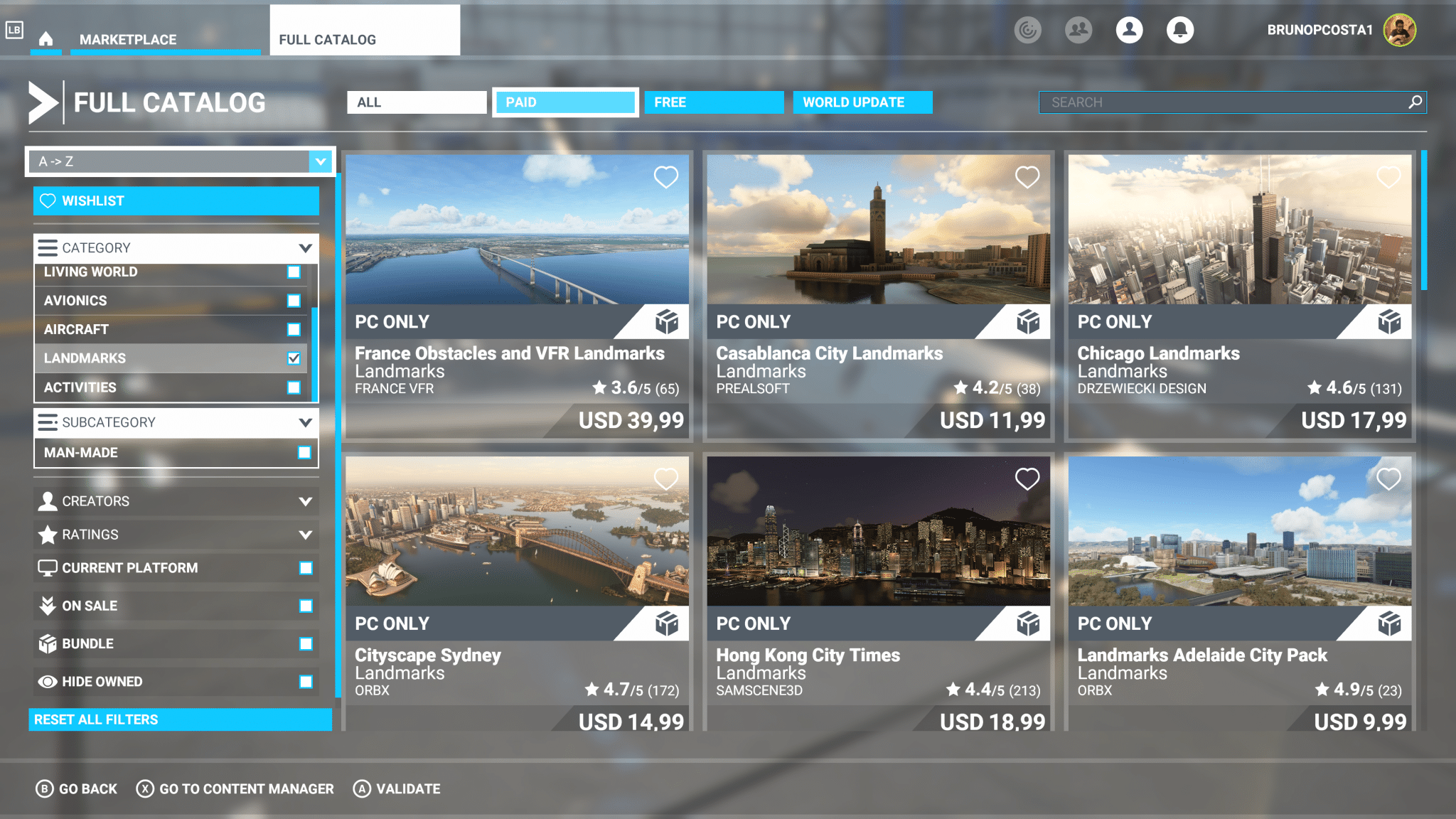This screenshot has height=819, width=1456.
Task: Uncheck the Landmarks category checkbox
Action: tap(294, 358)
